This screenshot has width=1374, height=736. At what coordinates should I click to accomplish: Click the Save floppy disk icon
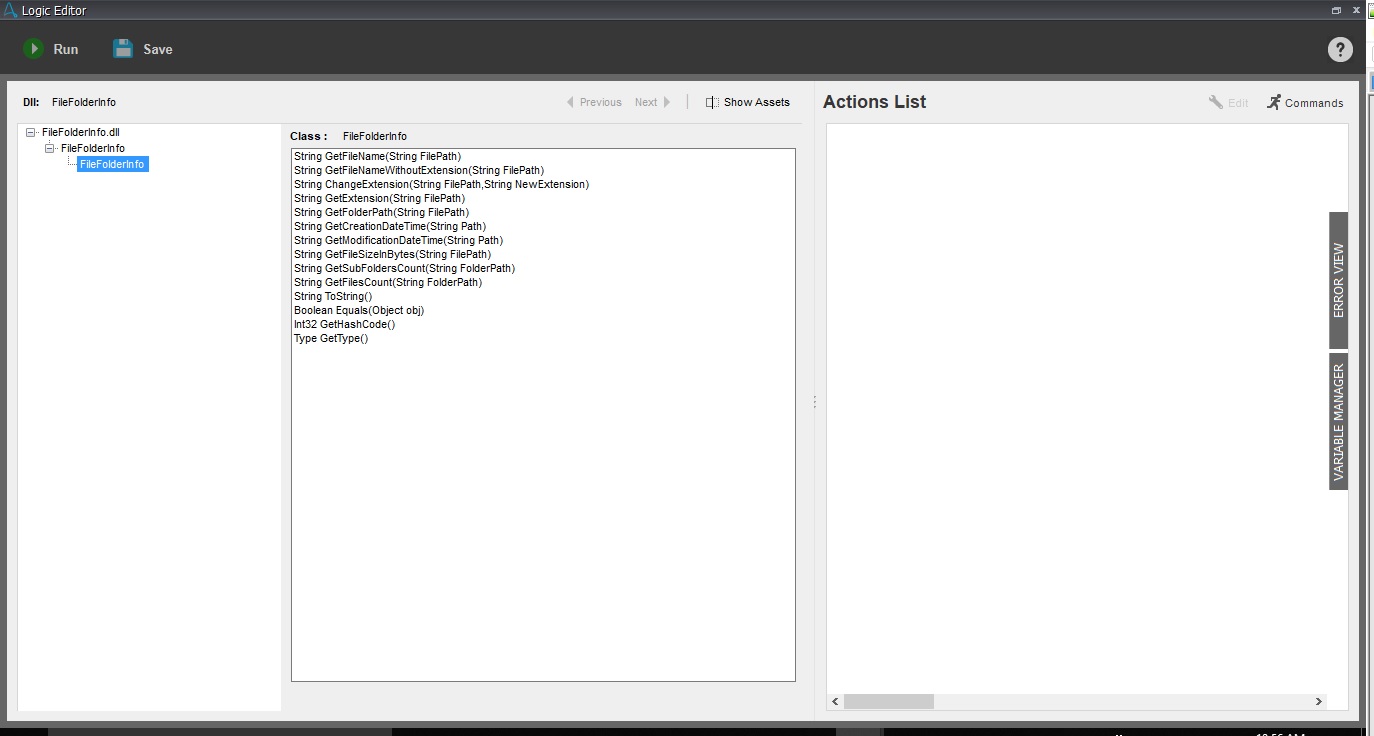point(123,49)
